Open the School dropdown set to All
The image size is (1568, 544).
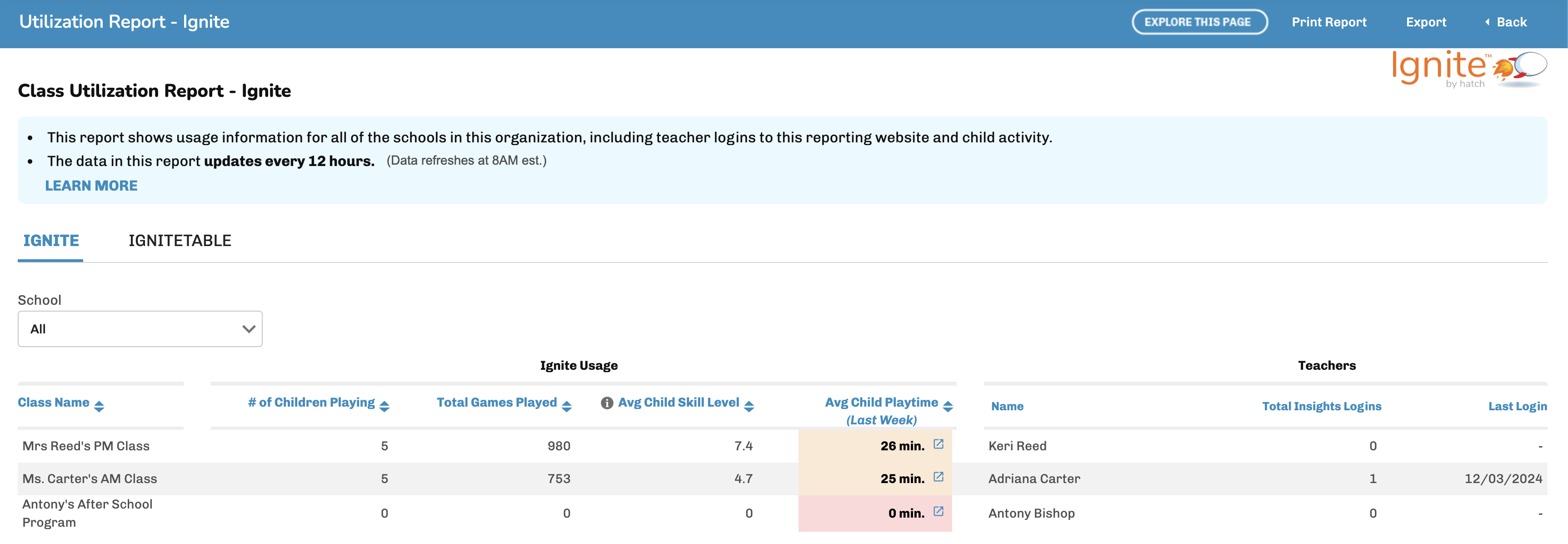tap(140, 329)
